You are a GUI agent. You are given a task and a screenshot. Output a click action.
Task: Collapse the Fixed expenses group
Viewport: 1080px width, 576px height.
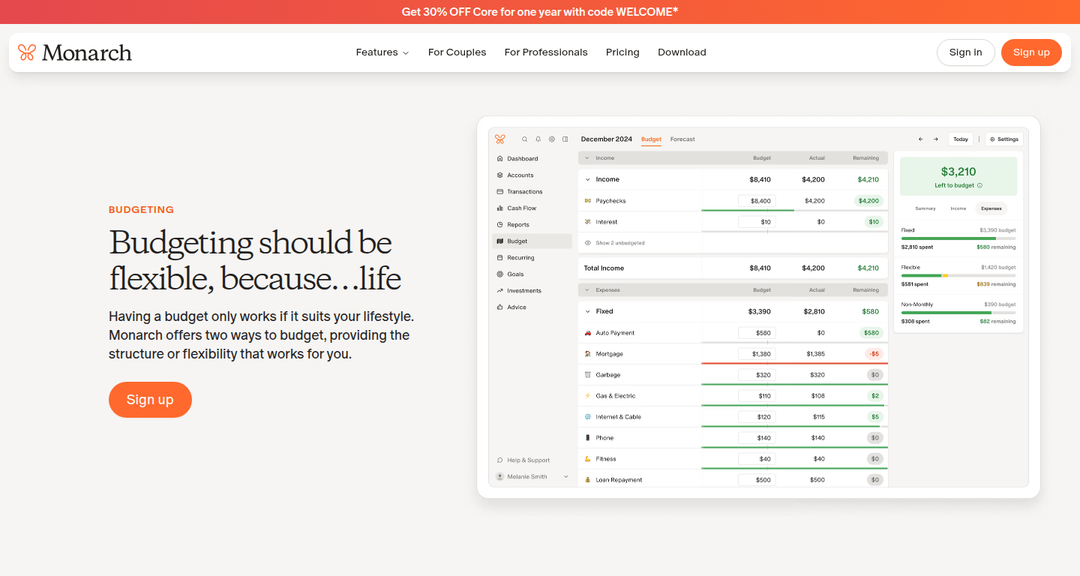point(588,311)
